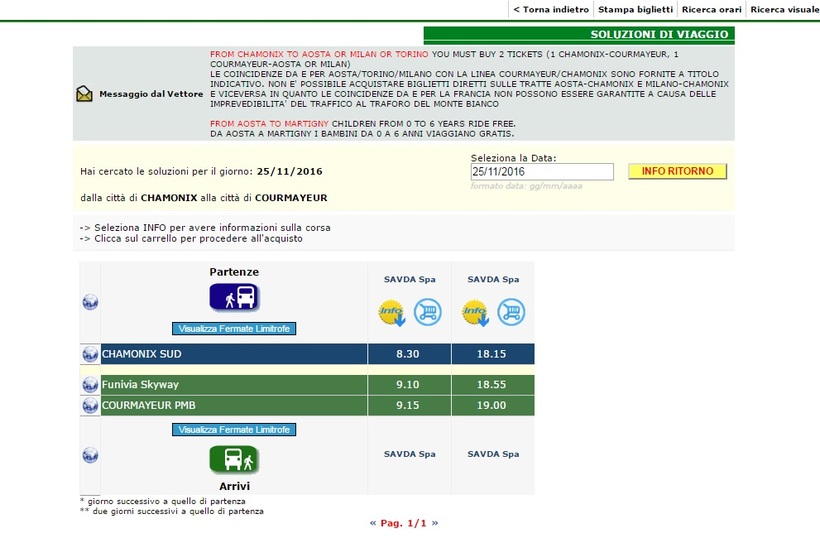Open Info icon for the 18.15 departure

coord(475,313)
